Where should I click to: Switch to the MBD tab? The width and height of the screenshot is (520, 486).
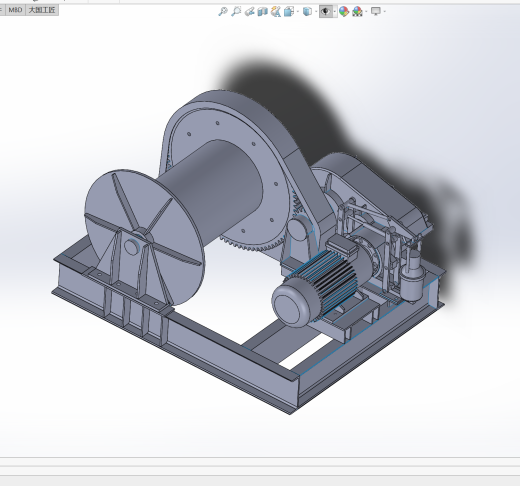coord(15,10)
